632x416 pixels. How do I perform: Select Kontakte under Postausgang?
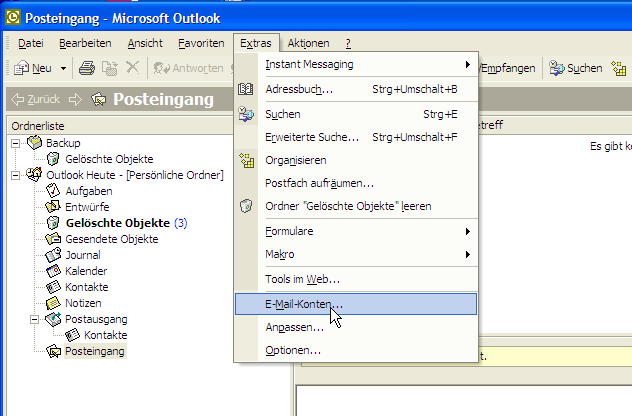[x=105, y=335]
